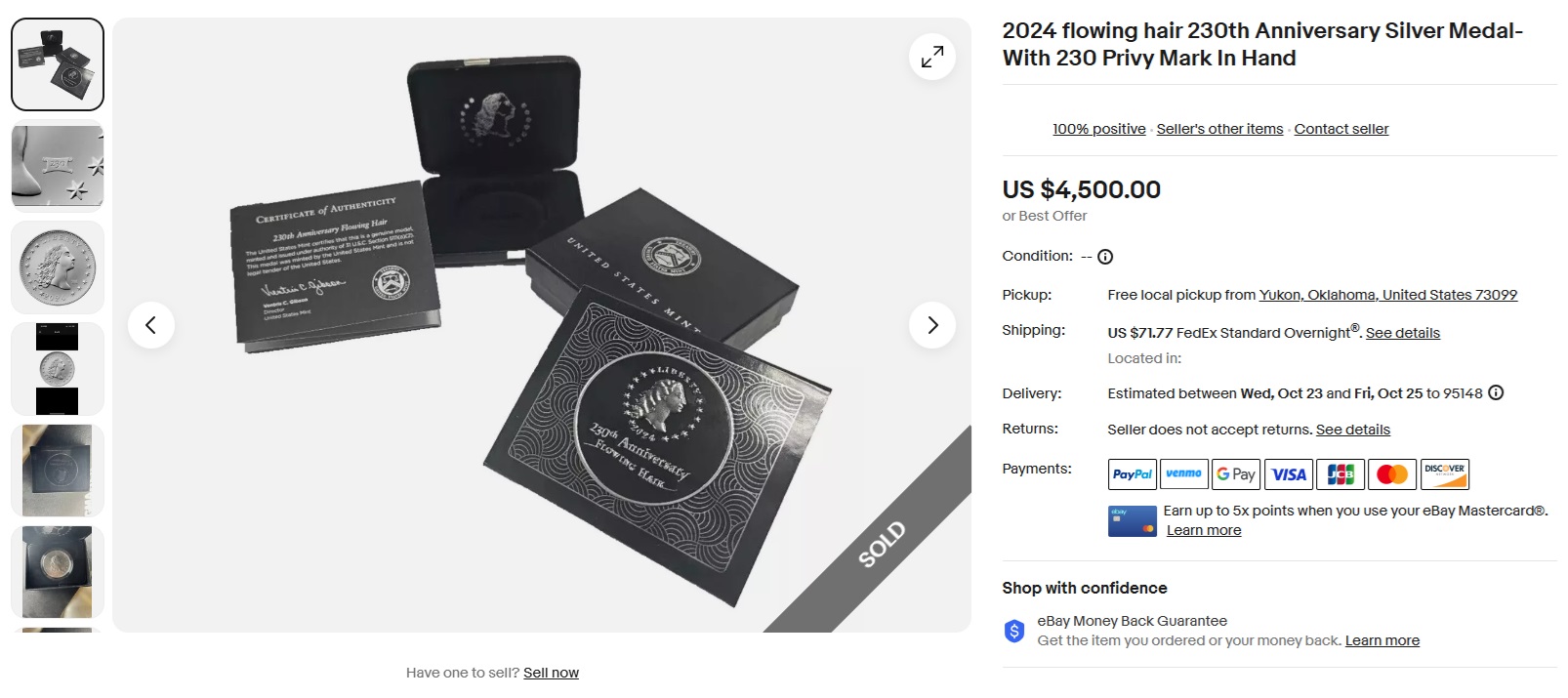
Task: Click the Visa card icon
Action: point(1288,474)
